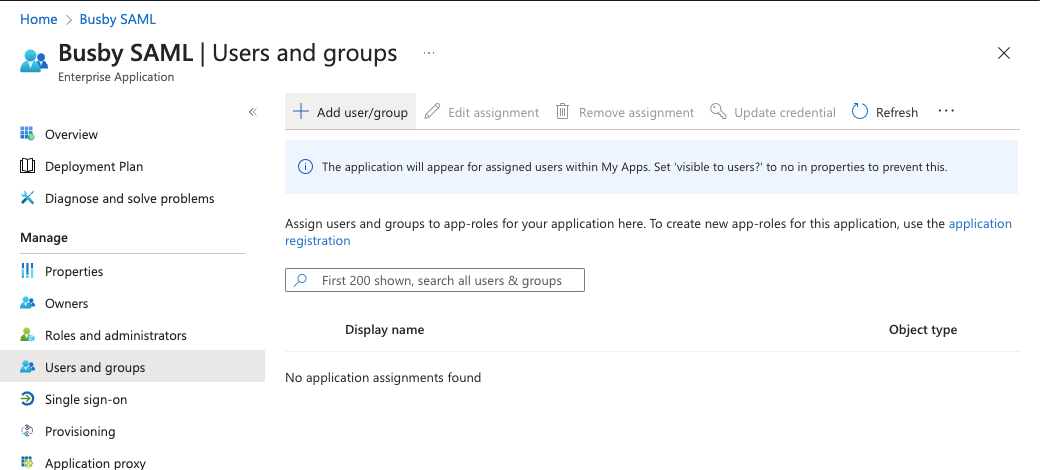Click the info icon in the blue banner
The image size is (1040, 470).
tap(305, 166)
